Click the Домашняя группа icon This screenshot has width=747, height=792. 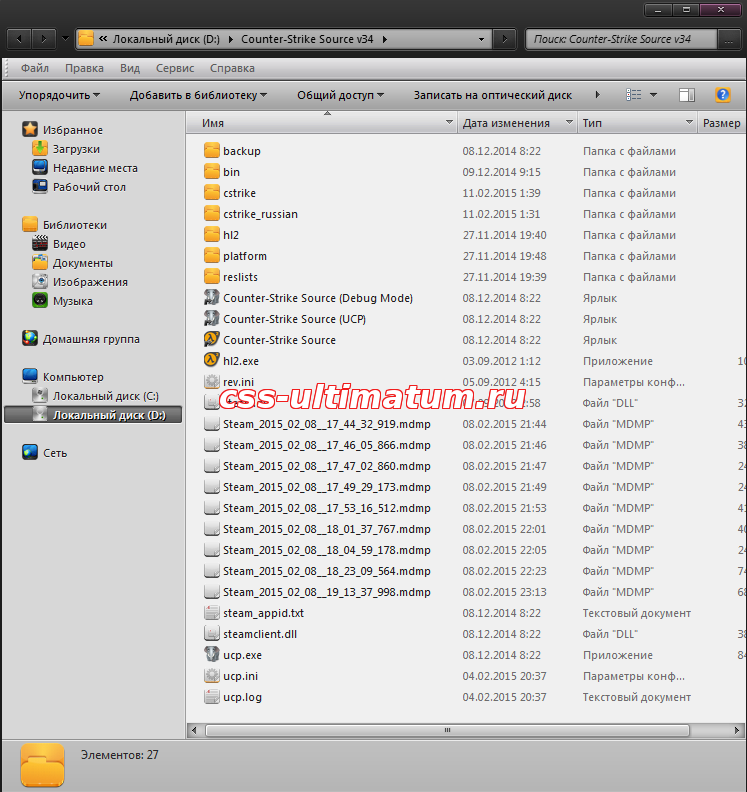click(x=30, y=338)
